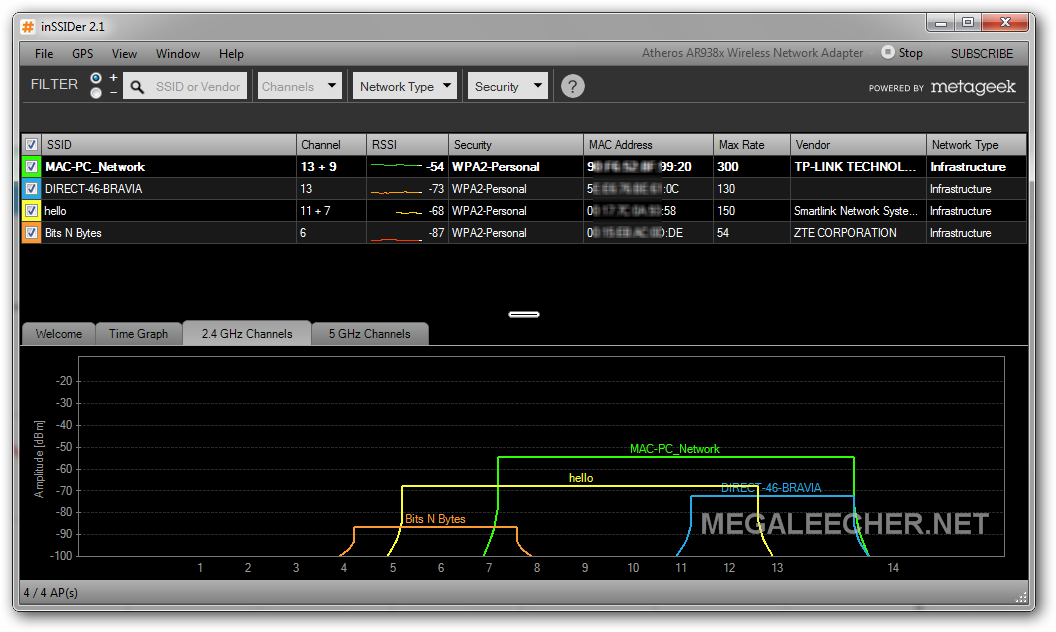Select the minus (exclude) filter radio button
The image size is (1056, 632).
pyautogui.click(x=96, y=93)
